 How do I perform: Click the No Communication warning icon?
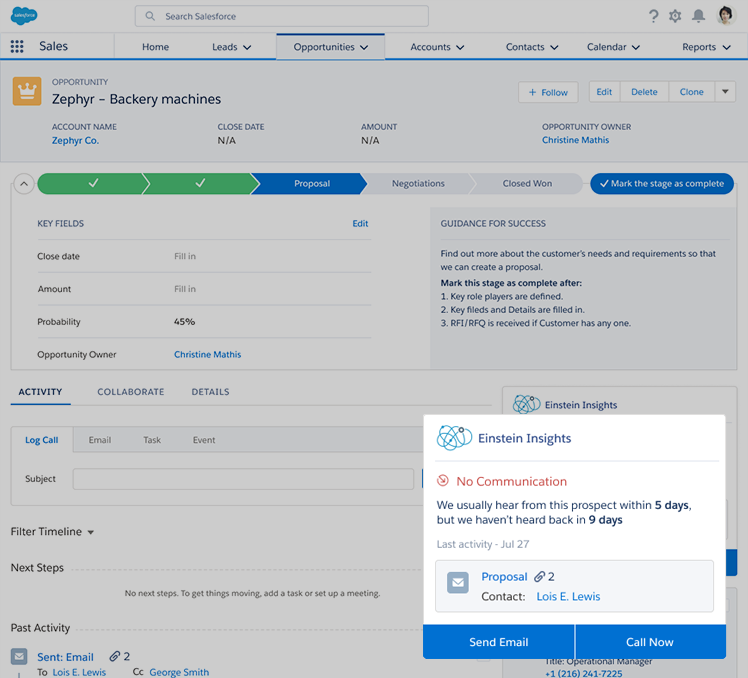coord(443,480)
